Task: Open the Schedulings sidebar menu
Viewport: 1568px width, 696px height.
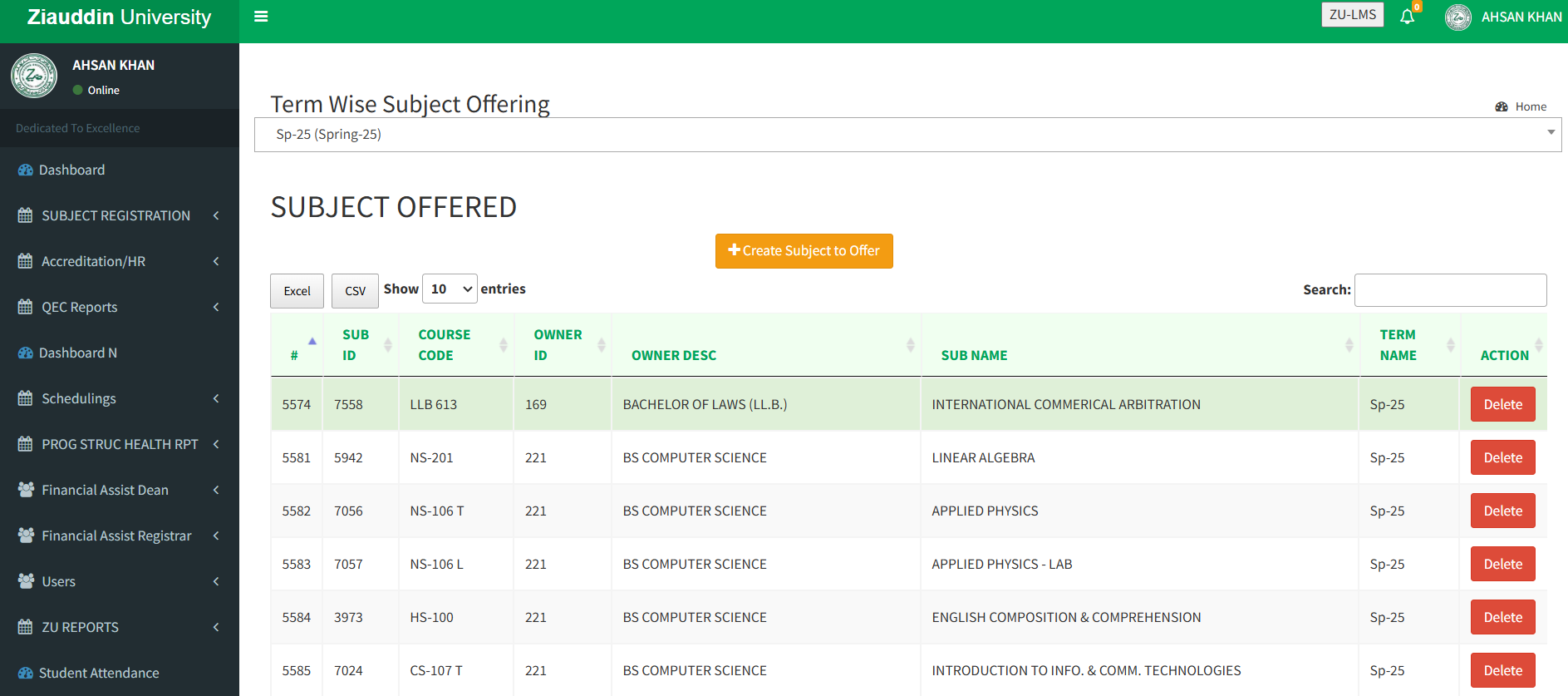Action: pos(79,398)
